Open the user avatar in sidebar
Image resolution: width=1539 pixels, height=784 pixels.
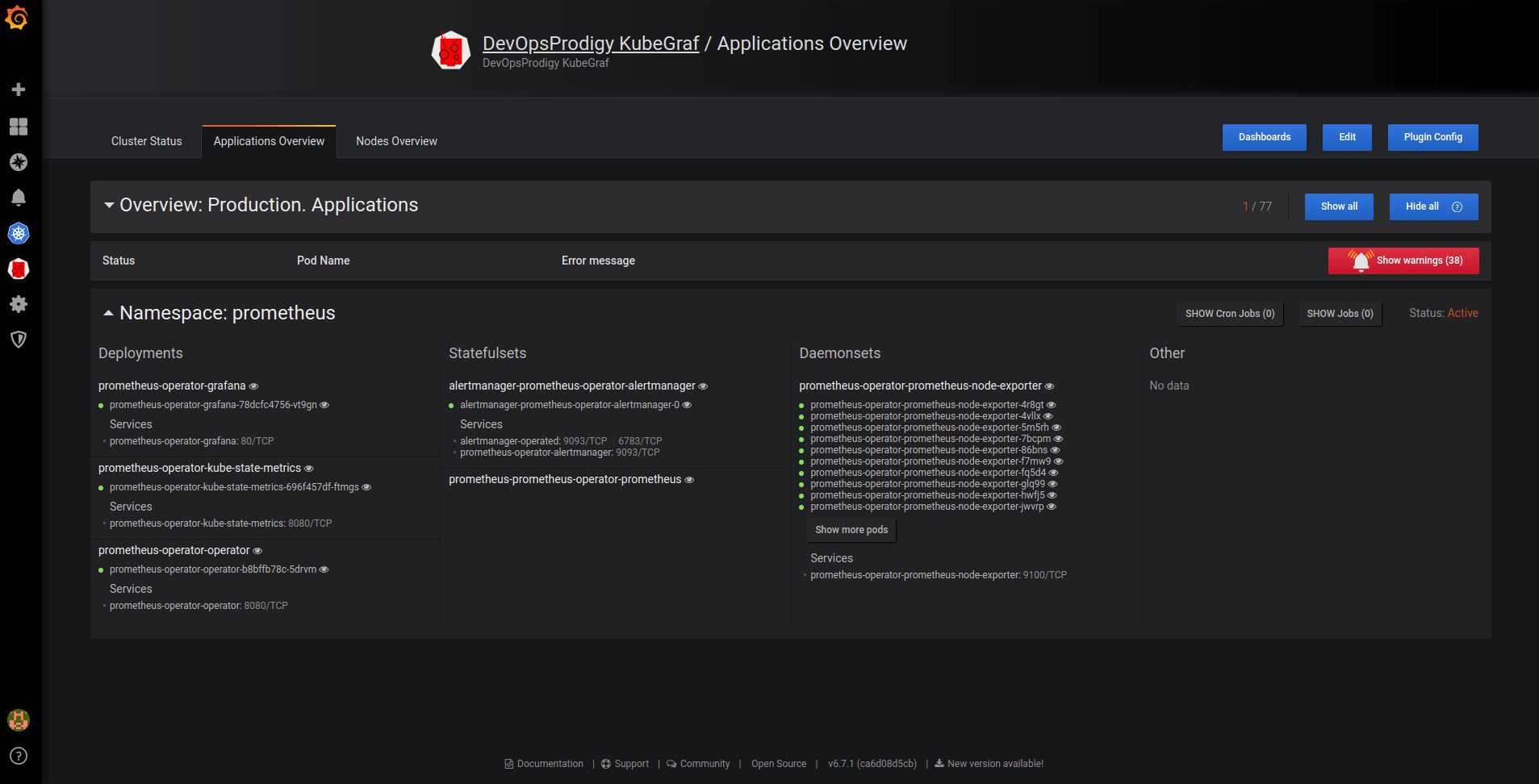pyautogui.click(x=19, y=719)
